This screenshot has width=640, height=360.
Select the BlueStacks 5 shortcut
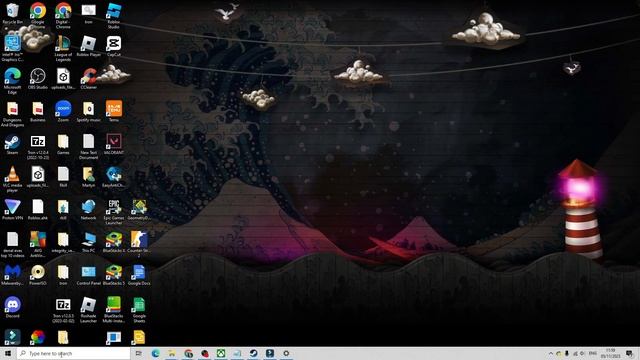click(113, 275)
